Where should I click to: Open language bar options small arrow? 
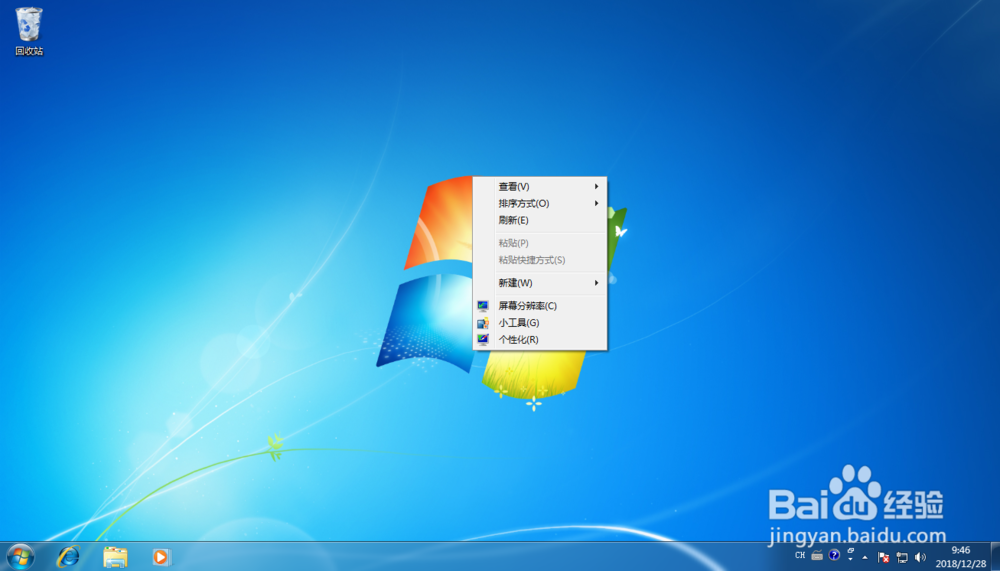coord(850,560)
